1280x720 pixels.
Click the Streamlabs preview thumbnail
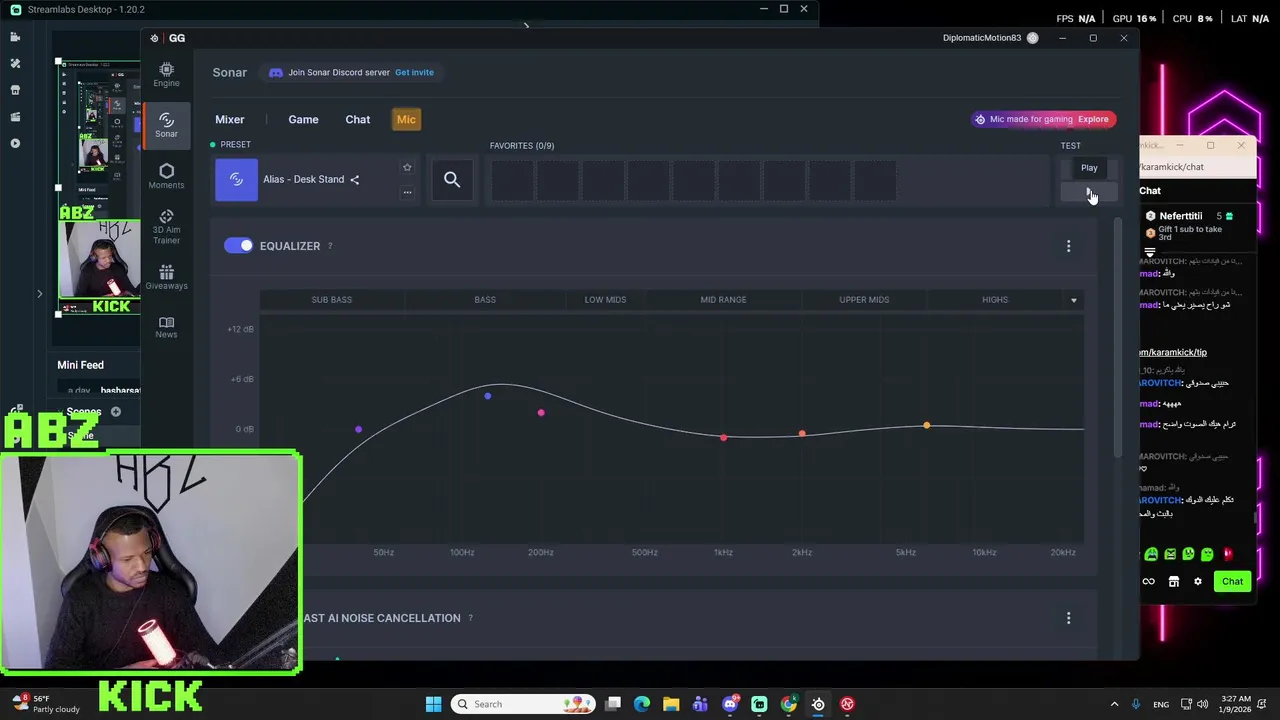coord(98,190)
